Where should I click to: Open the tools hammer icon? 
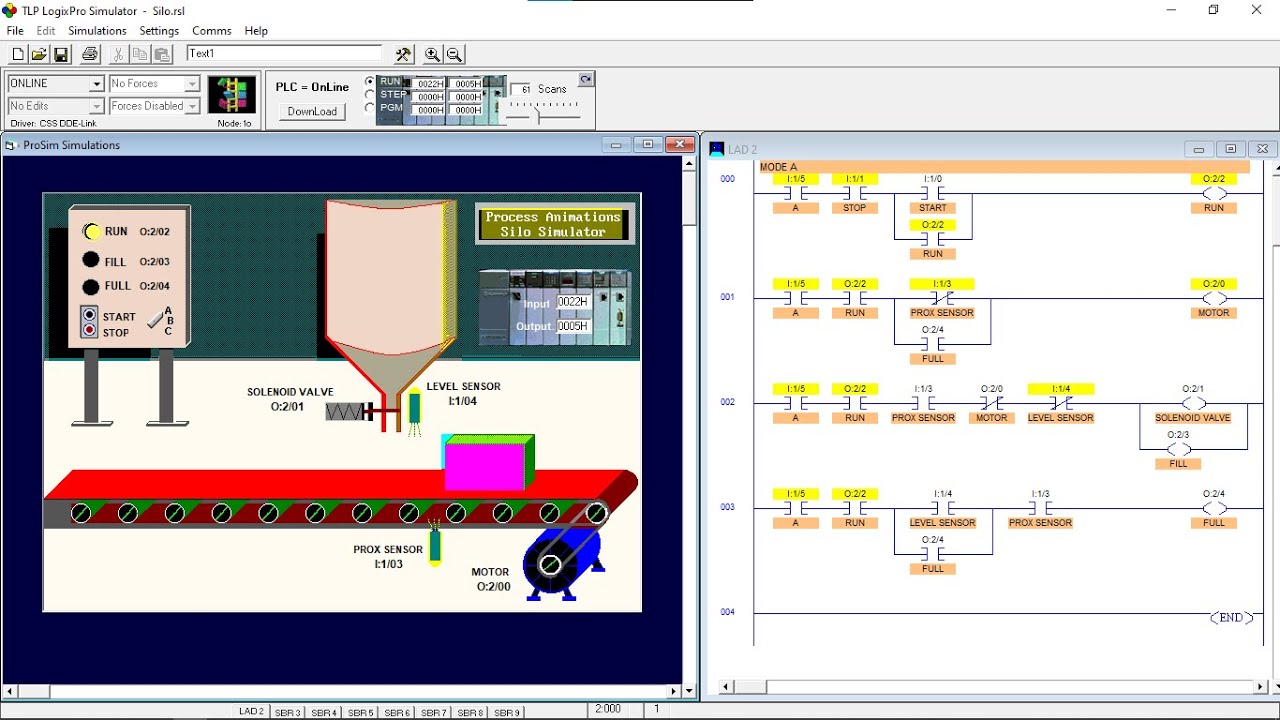(x=403, y=55)
